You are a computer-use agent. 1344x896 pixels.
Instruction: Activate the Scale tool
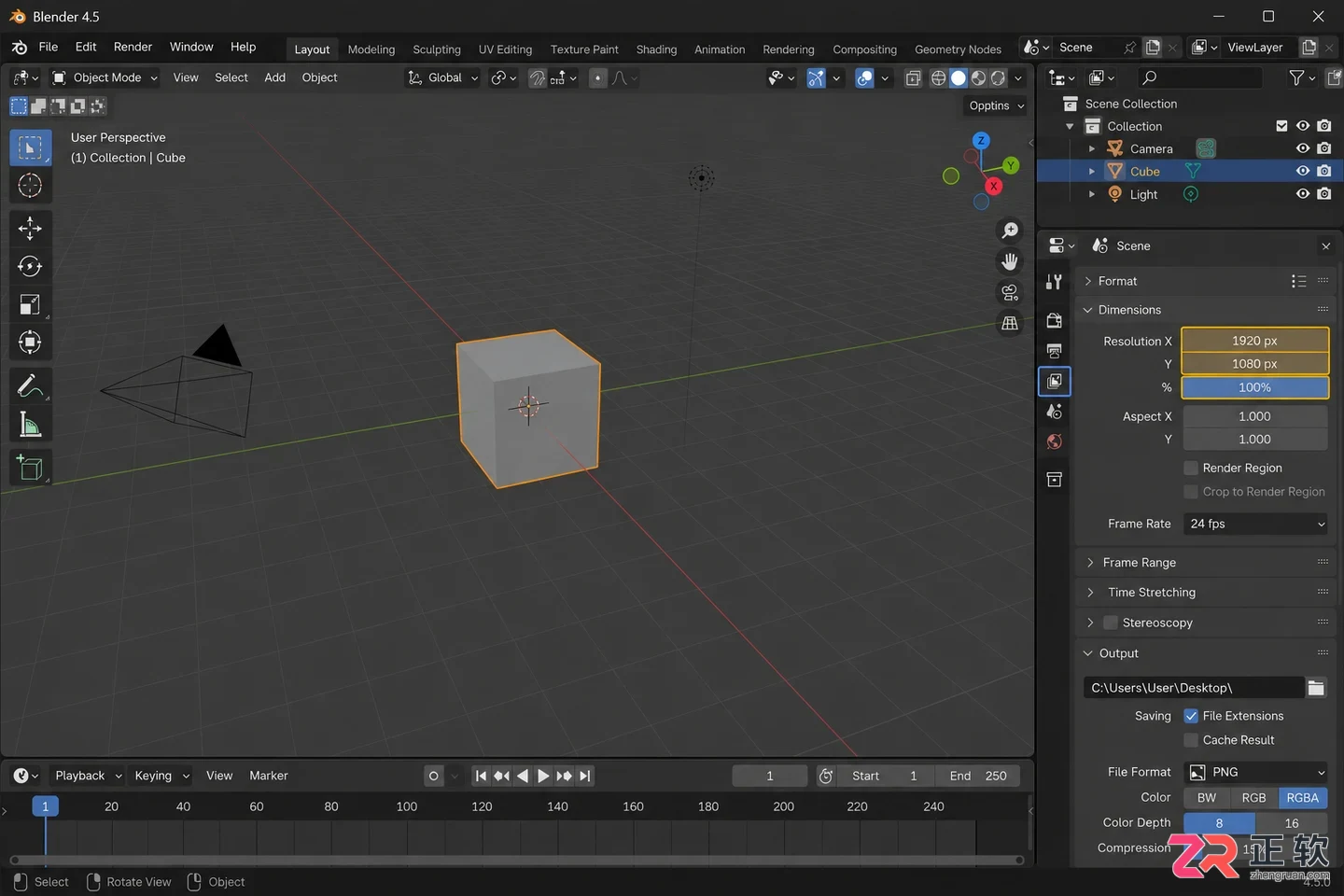[x=30, y=304]
